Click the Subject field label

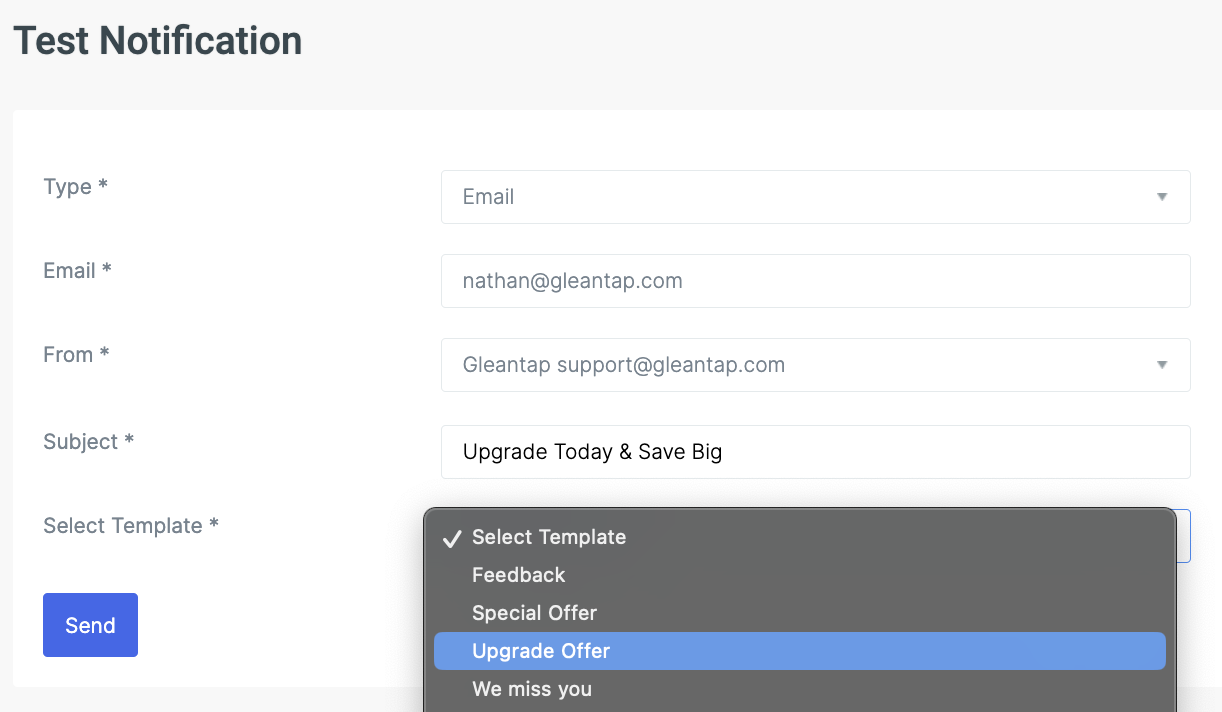click(88, 442)
